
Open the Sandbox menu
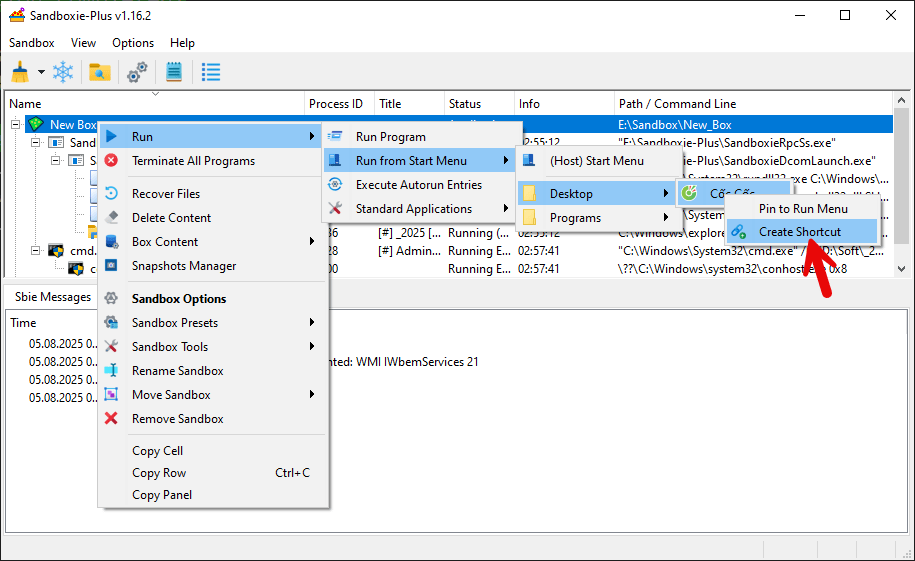[x=32, y=43]
